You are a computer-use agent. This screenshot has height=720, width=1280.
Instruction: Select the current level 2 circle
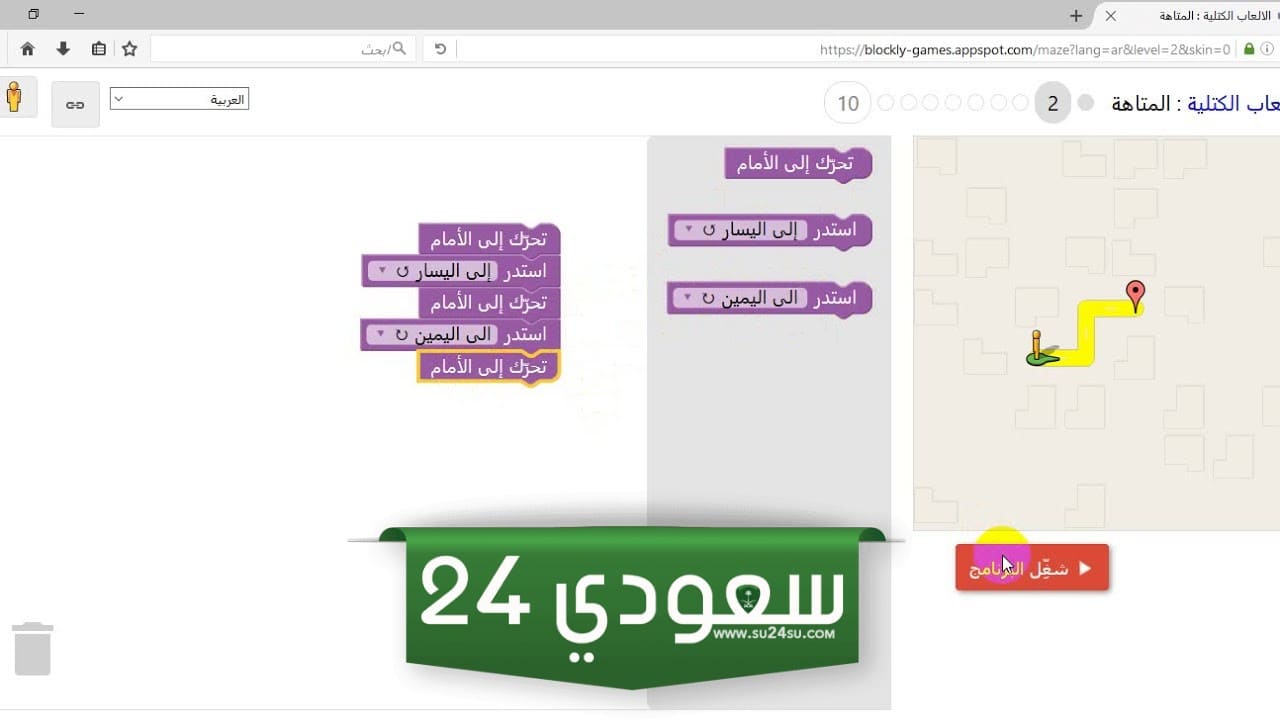click(1053, 104)
